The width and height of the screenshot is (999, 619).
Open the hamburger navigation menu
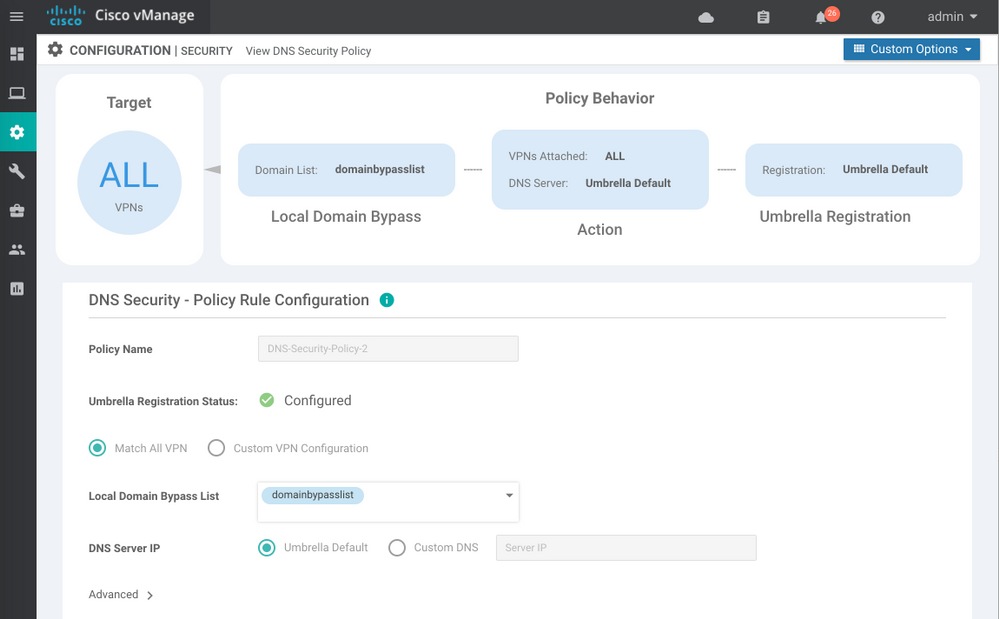16,16
